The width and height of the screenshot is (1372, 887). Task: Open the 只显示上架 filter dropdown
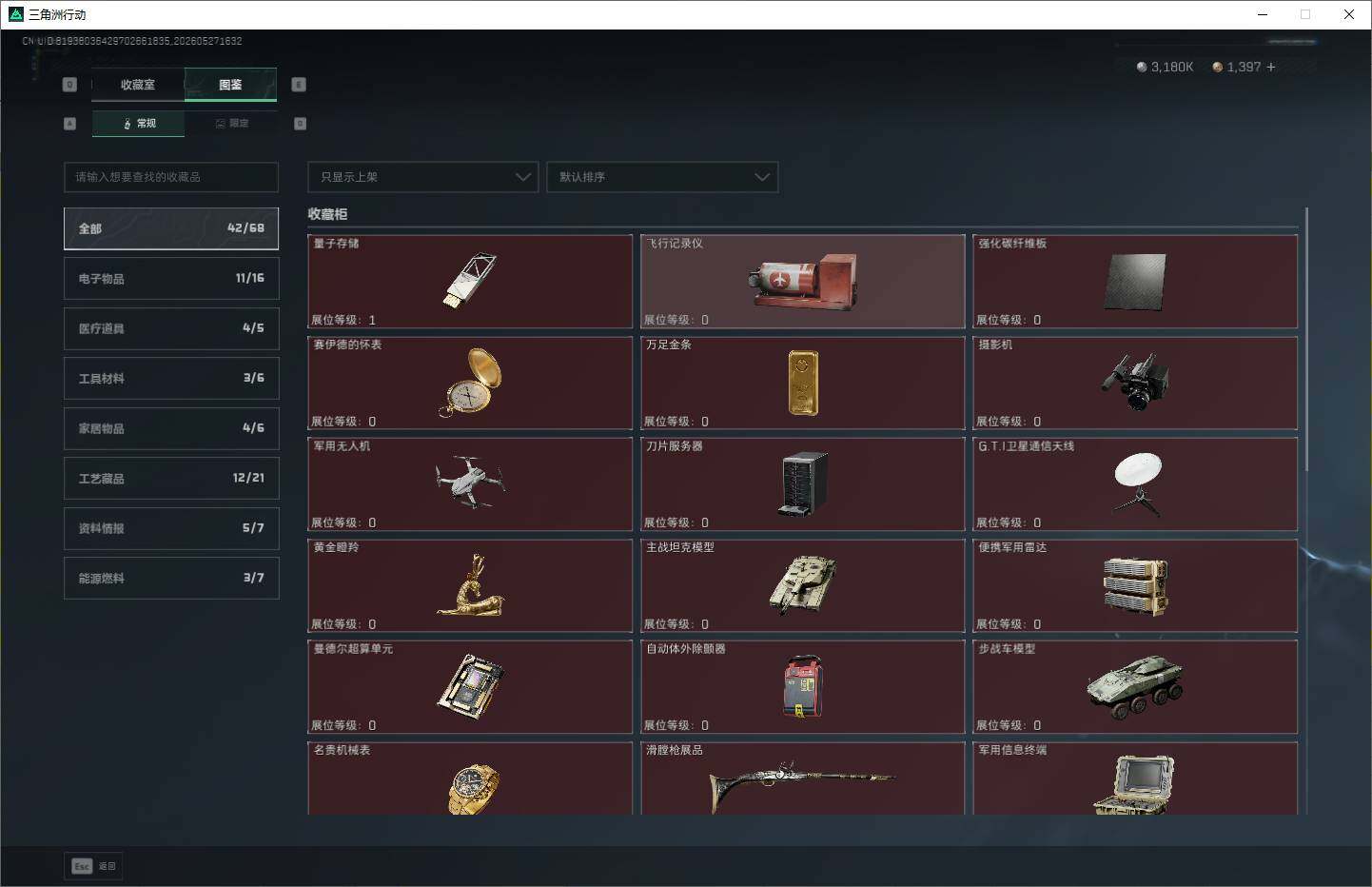[423, 177]
